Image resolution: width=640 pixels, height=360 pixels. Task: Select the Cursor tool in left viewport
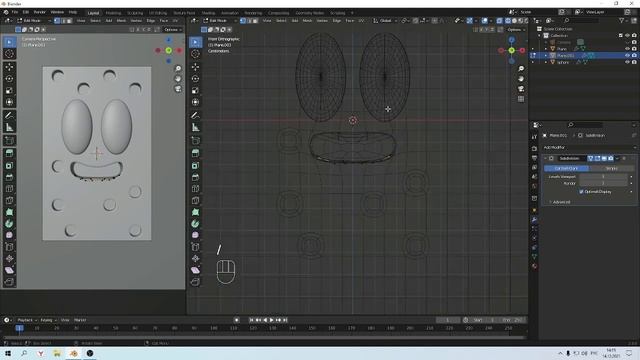[9, 54]
